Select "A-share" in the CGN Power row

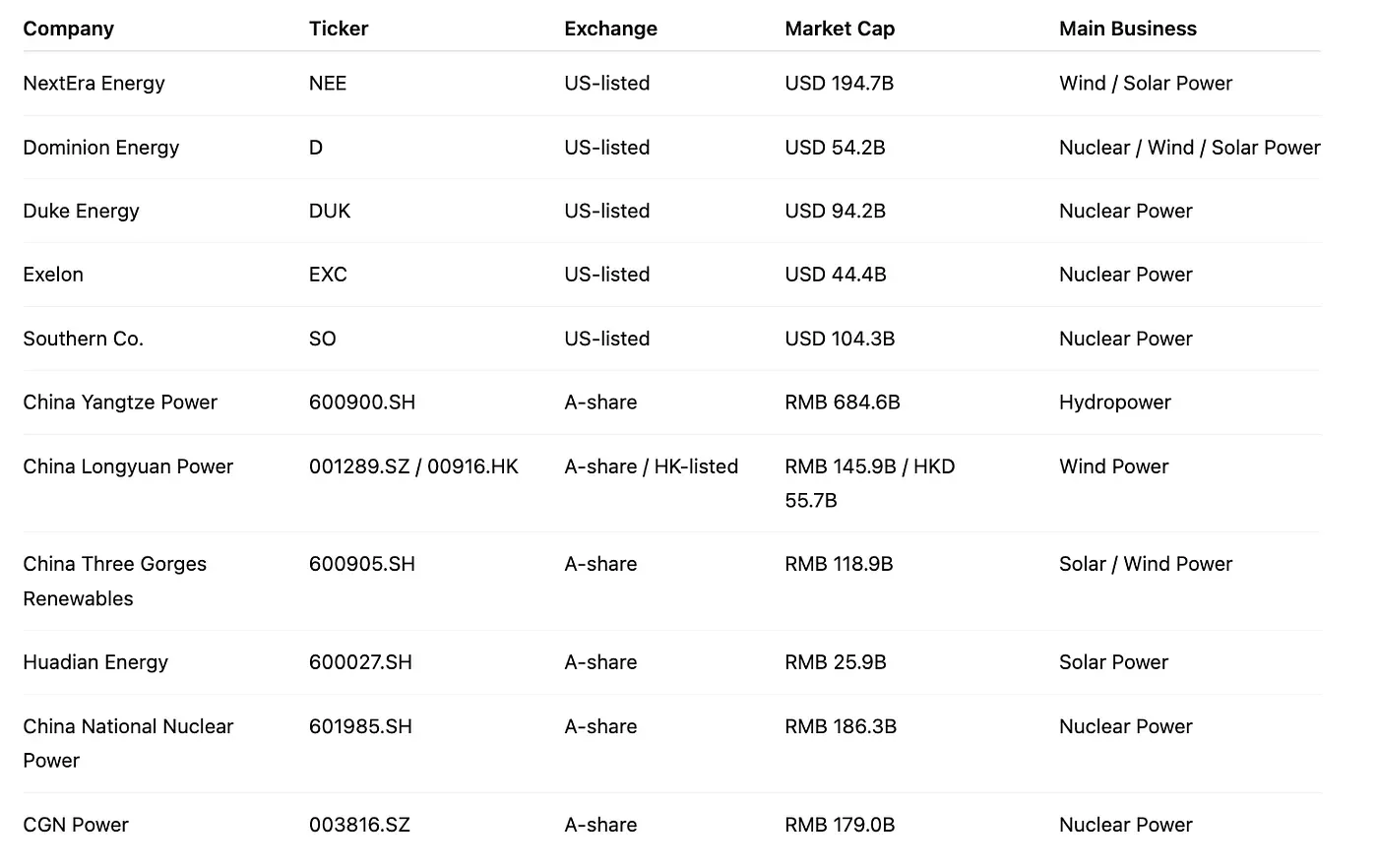pyautogui.click(x=601, y=825)
